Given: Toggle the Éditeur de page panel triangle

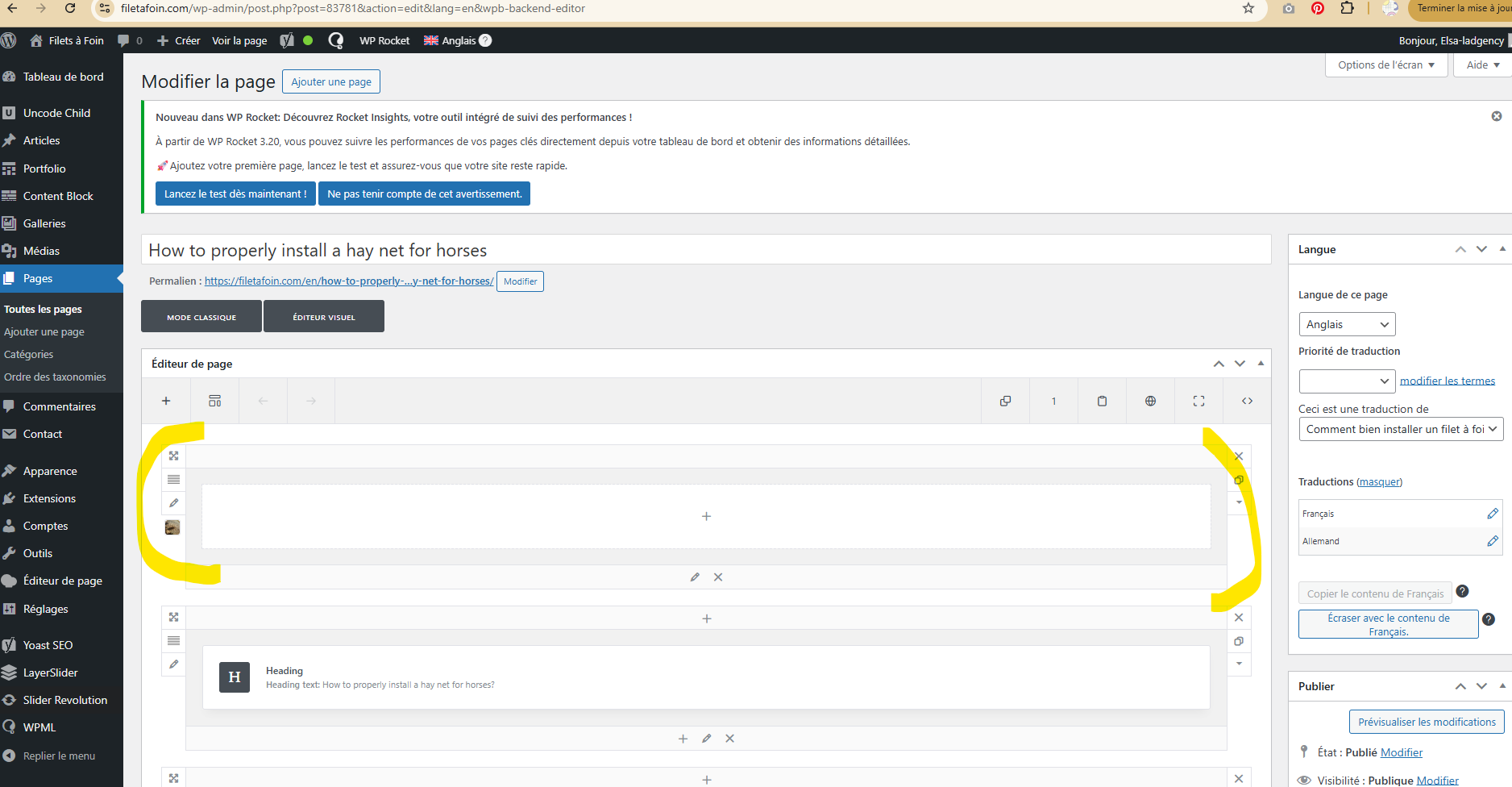Looking at the screenshot, I should coord(1261,364).
